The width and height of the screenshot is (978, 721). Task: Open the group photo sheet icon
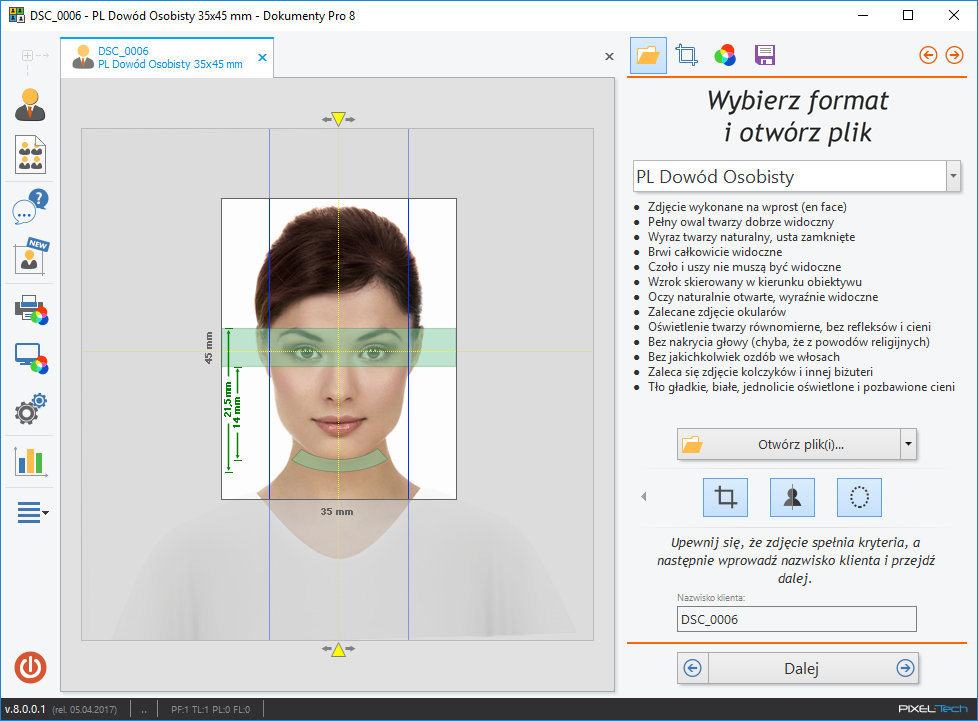tap(30, 155)
